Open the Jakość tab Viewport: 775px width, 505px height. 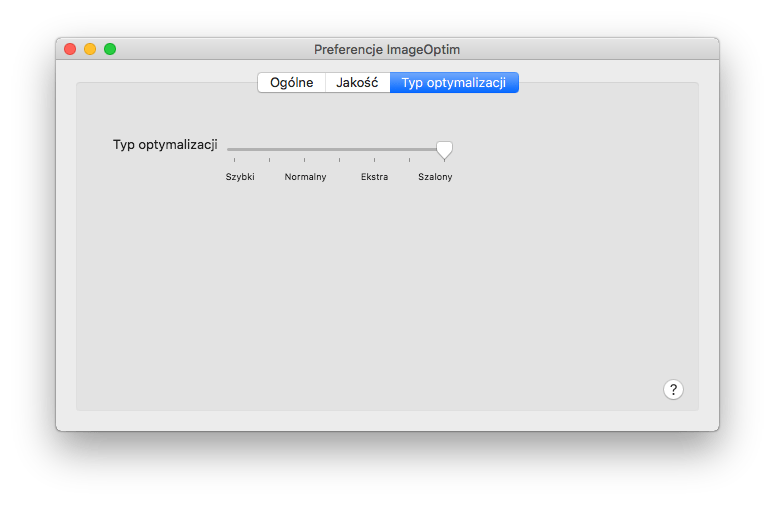[x=357, y=83]
